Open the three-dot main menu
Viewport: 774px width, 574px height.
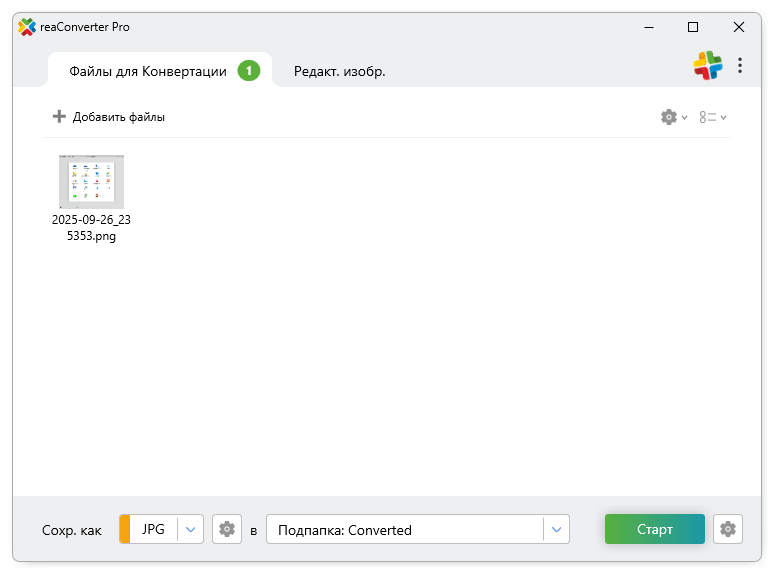pos(740,65)
